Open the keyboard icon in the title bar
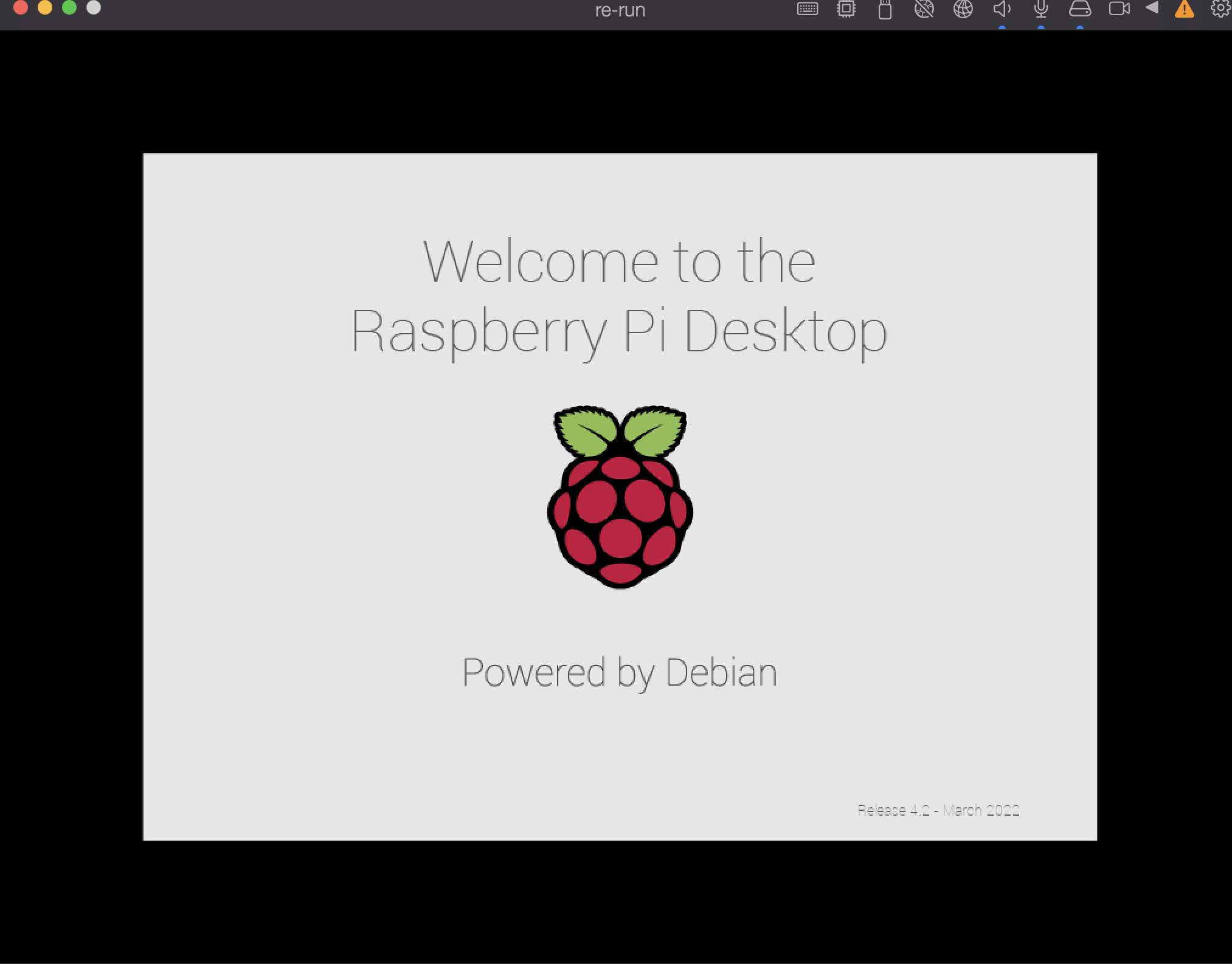This screenshot has height=964, width=1232. click(x=808, y=9)
